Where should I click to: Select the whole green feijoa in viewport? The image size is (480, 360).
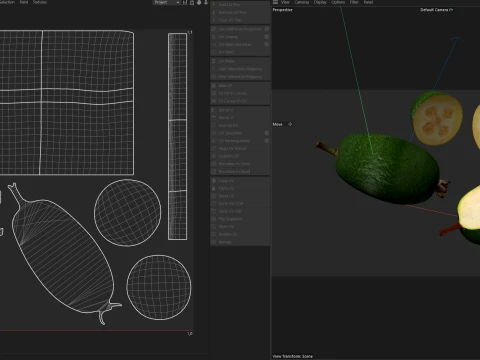(387, 168)
